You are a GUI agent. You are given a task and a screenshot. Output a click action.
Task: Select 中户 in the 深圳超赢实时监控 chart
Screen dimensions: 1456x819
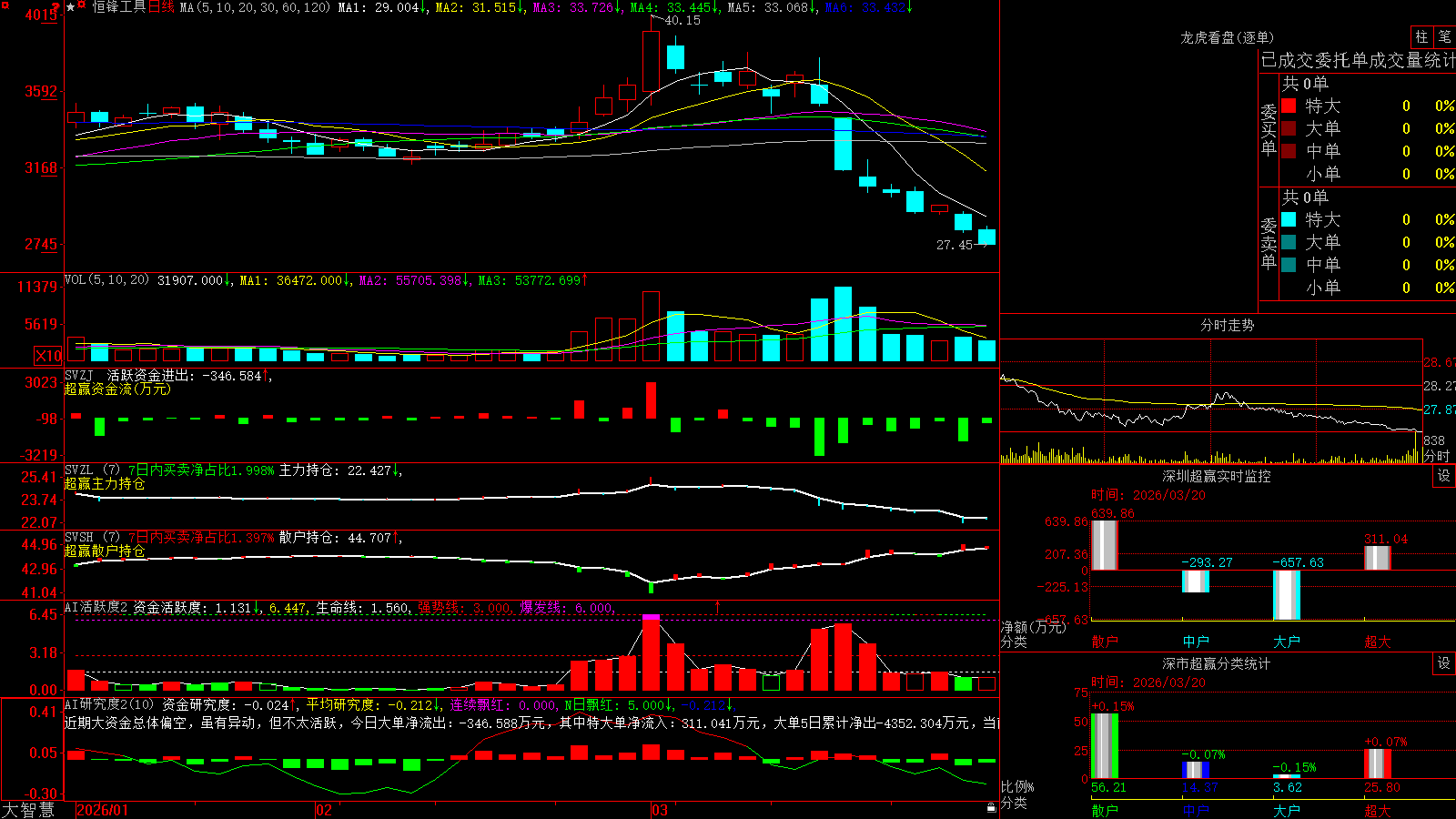tap(1196, 642)
